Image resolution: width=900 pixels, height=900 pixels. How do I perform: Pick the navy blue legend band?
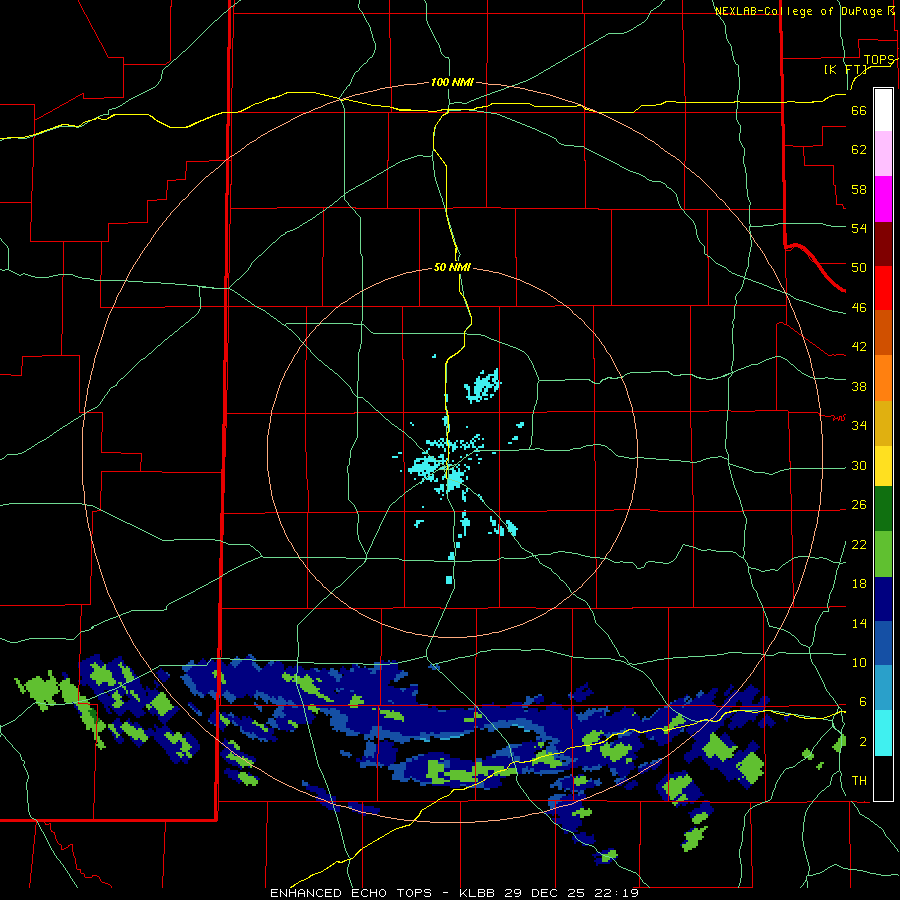click(x=883, y=599)
